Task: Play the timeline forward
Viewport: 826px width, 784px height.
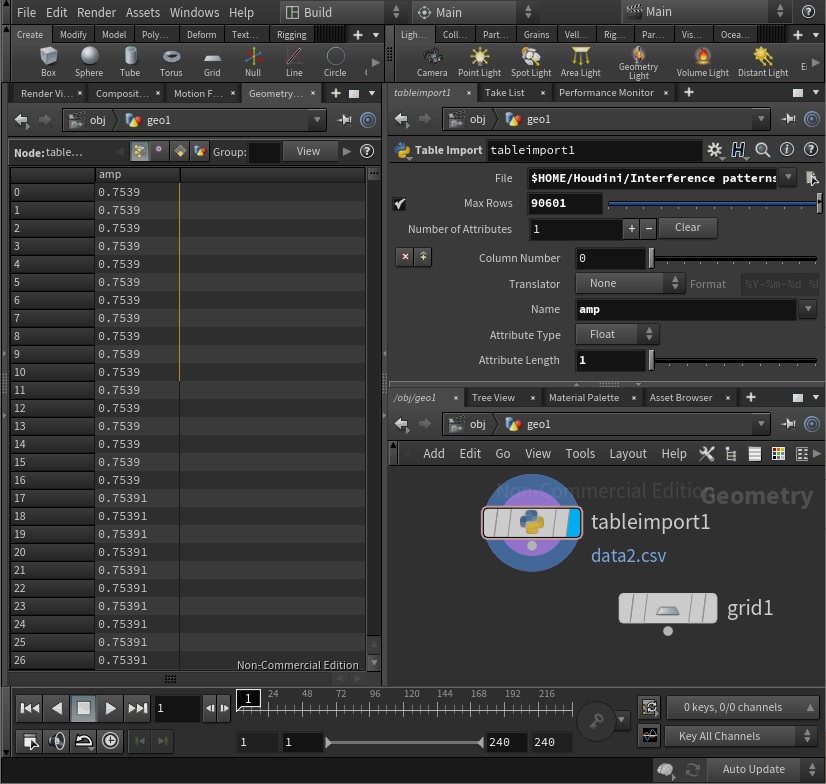Action: pos(110,709)
